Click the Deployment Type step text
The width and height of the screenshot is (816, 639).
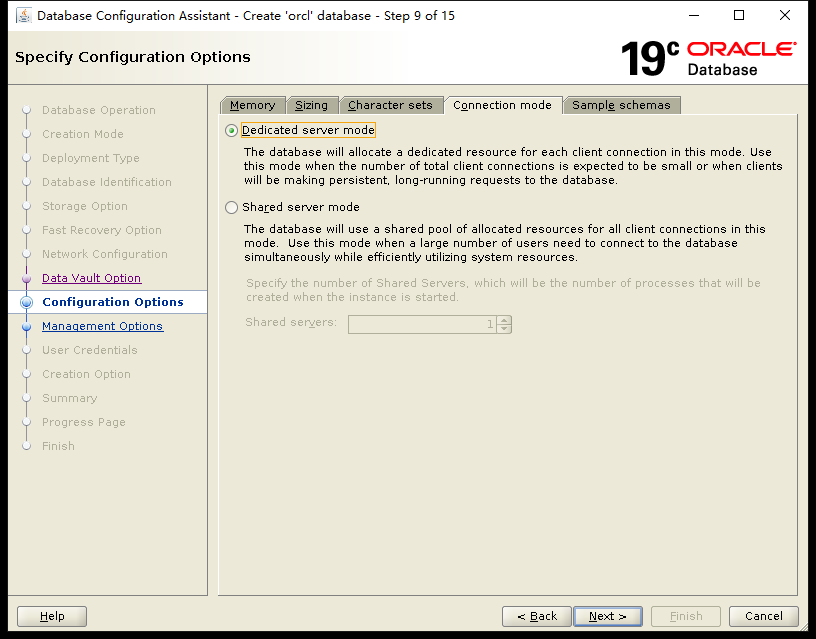coord(91,158)
